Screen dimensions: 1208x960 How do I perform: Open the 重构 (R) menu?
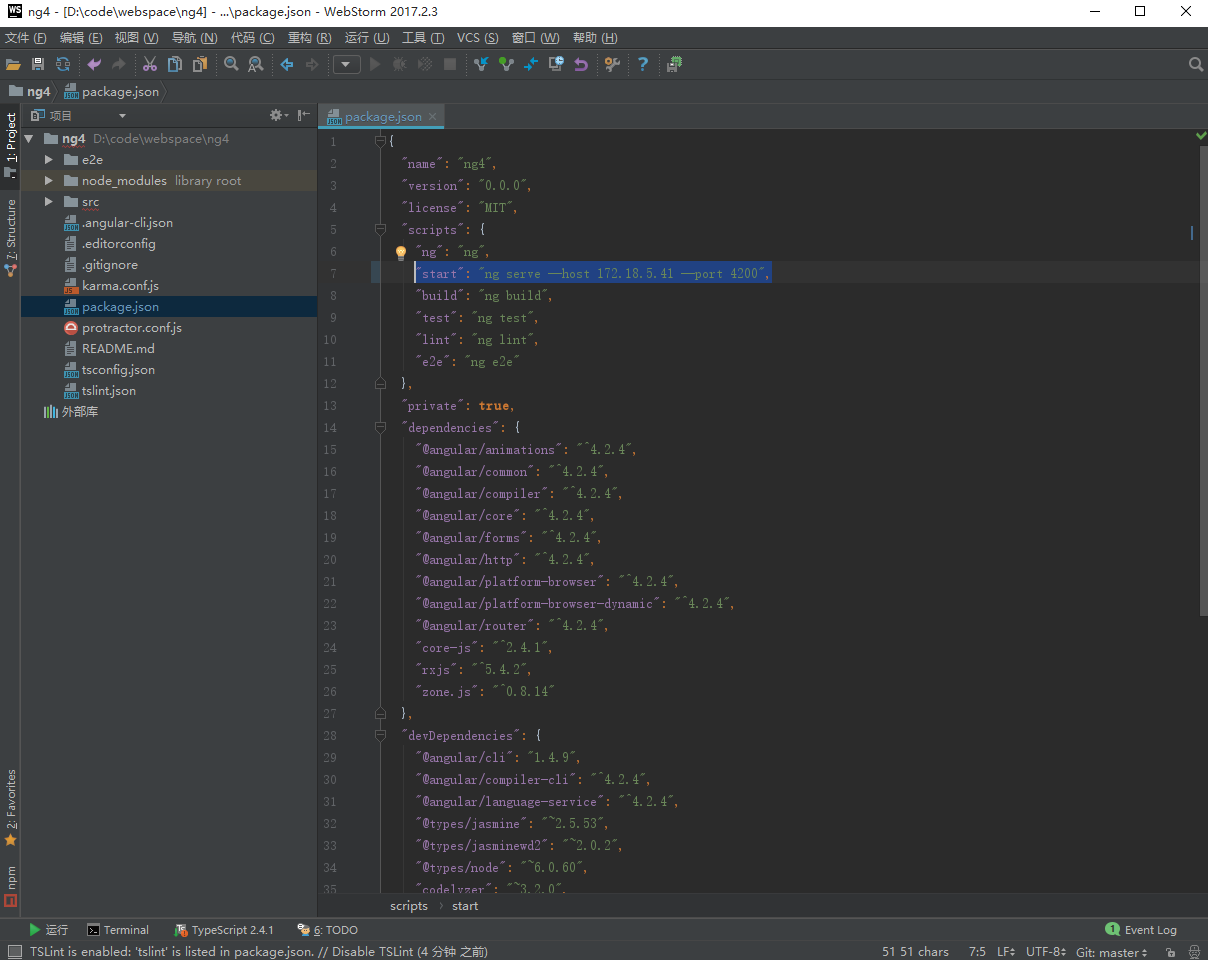(x=310, y=38)
